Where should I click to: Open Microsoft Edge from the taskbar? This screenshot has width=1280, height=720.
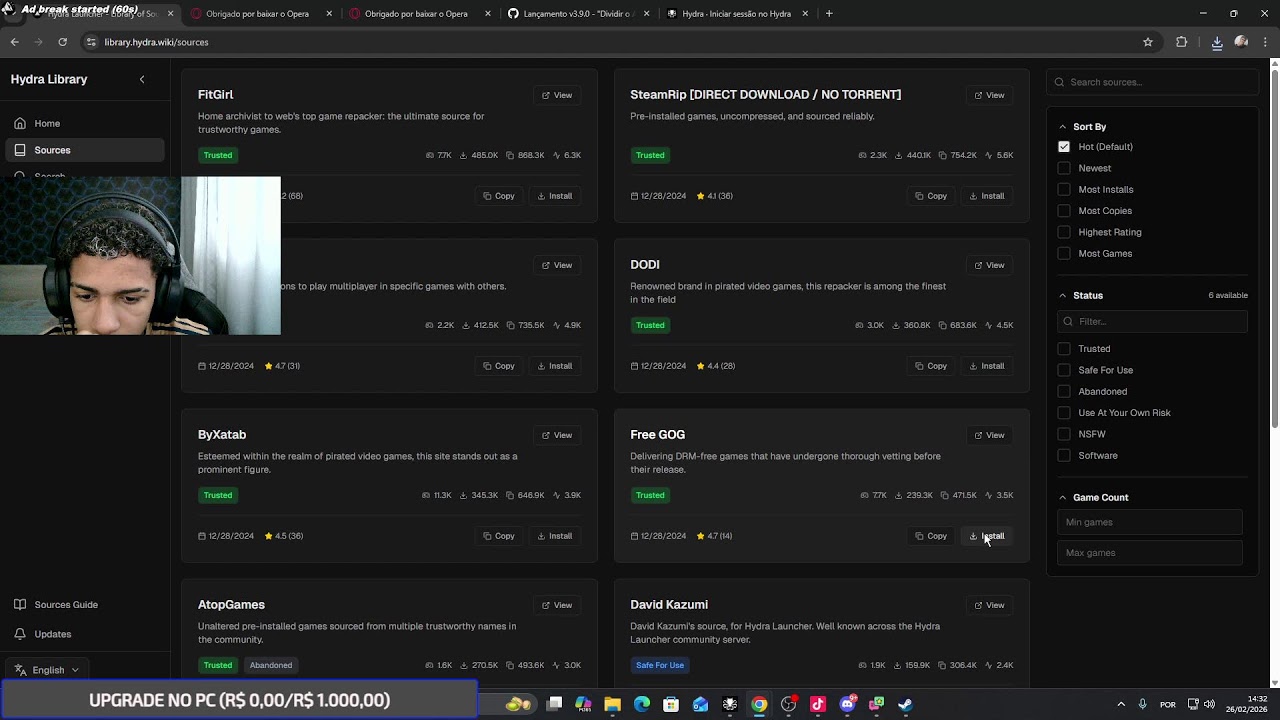(x=642, y=704)
